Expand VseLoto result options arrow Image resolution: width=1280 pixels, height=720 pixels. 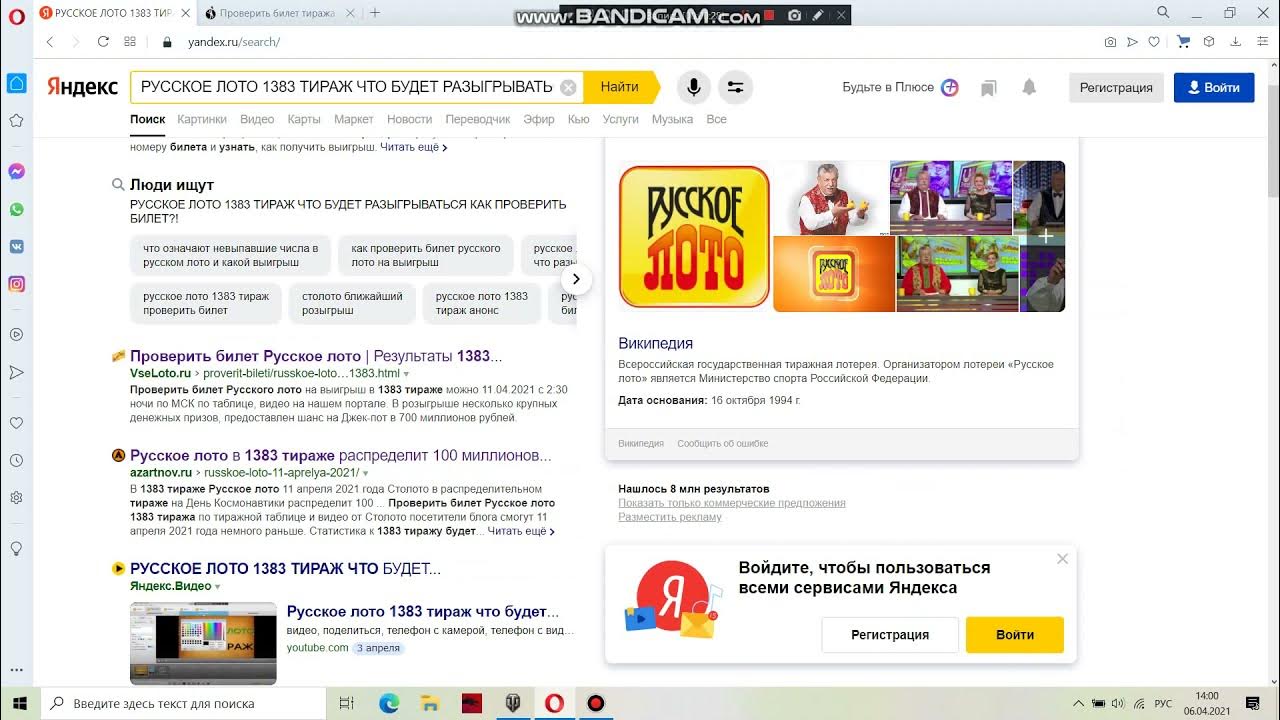point(407,374)
